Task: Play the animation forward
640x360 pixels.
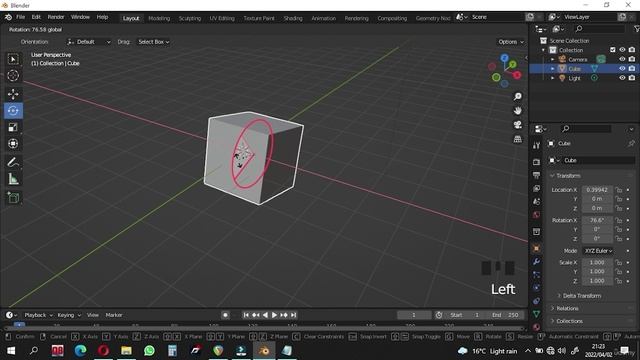Action: coord(274,315)
